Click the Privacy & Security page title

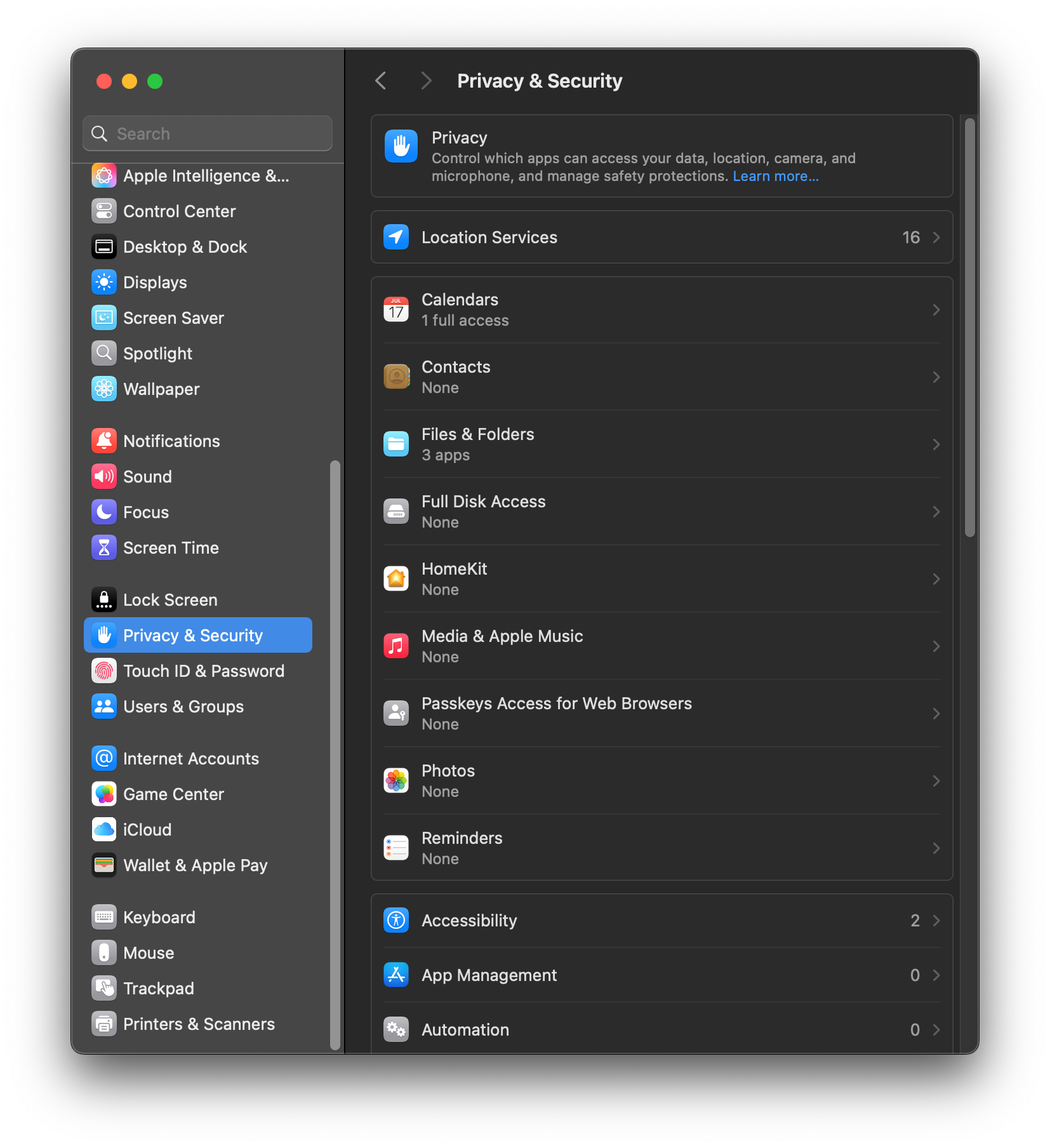[x=540, y=81]
